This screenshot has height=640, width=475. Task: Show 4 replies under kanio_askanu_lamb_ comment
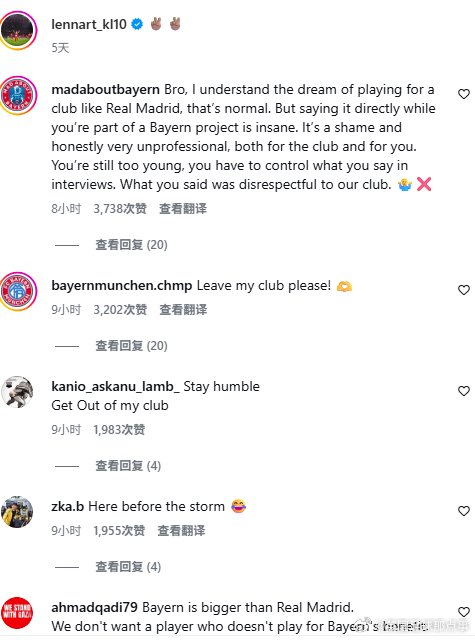click(128, 466)
